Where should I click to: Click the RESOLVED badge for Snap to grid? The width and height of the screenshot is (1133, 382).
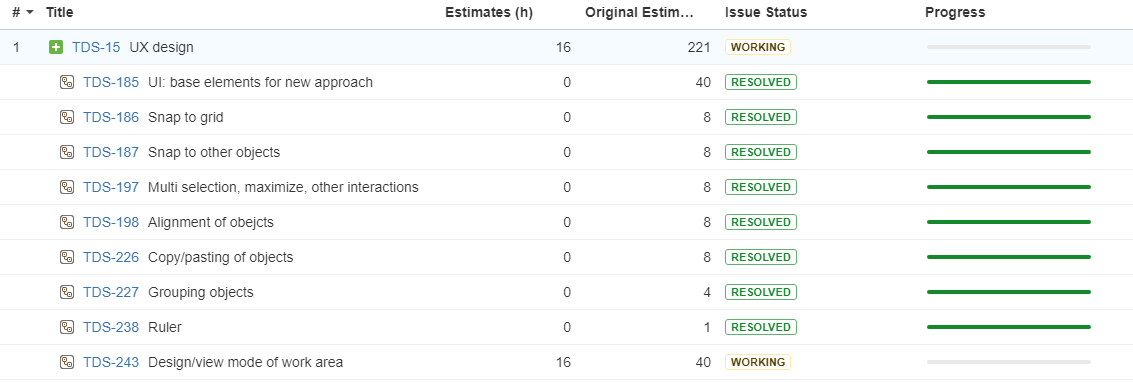pos(761,117)
